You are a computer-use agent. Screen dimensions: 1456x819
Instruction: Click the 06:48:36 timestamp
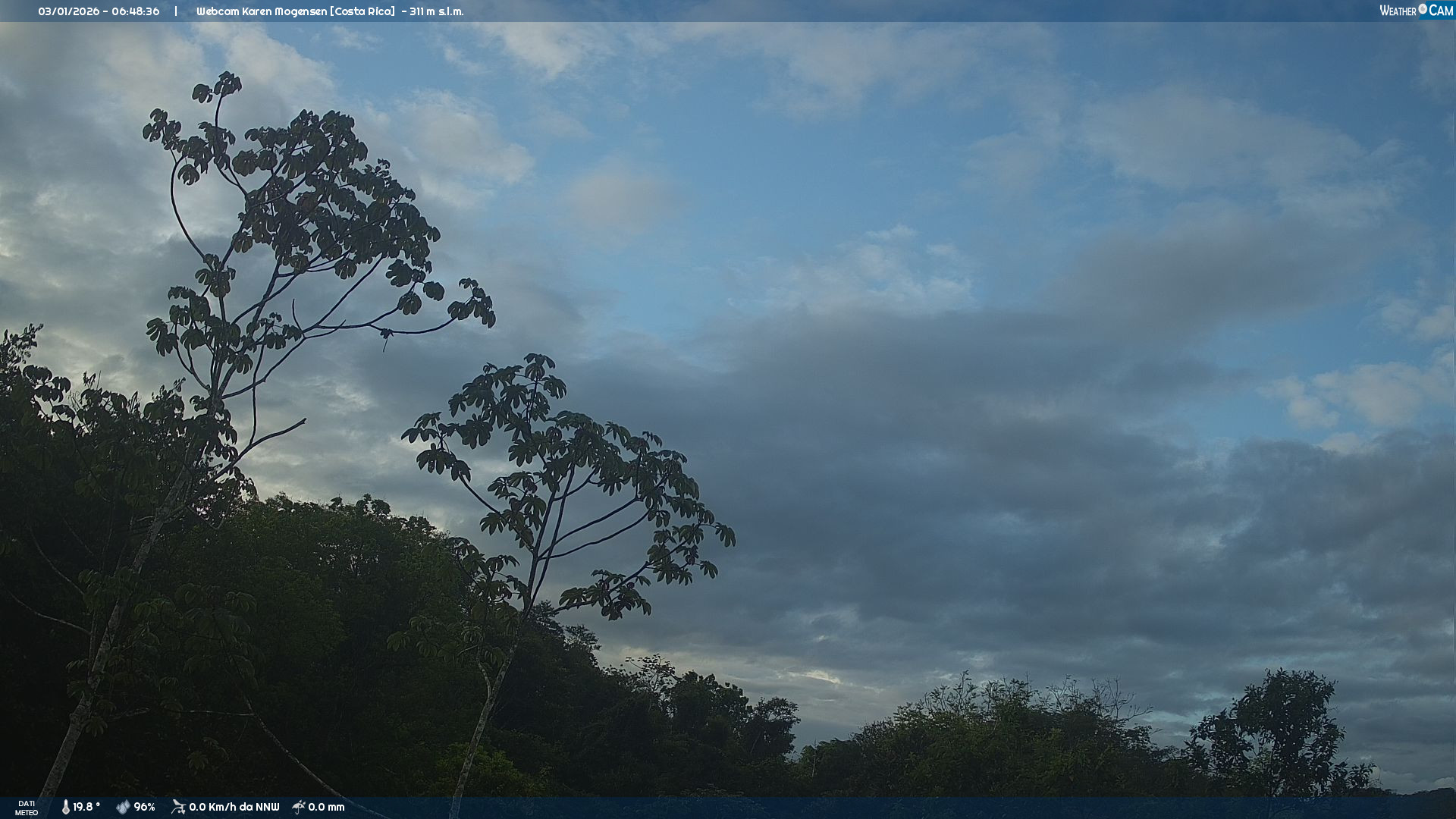[135, 11]
